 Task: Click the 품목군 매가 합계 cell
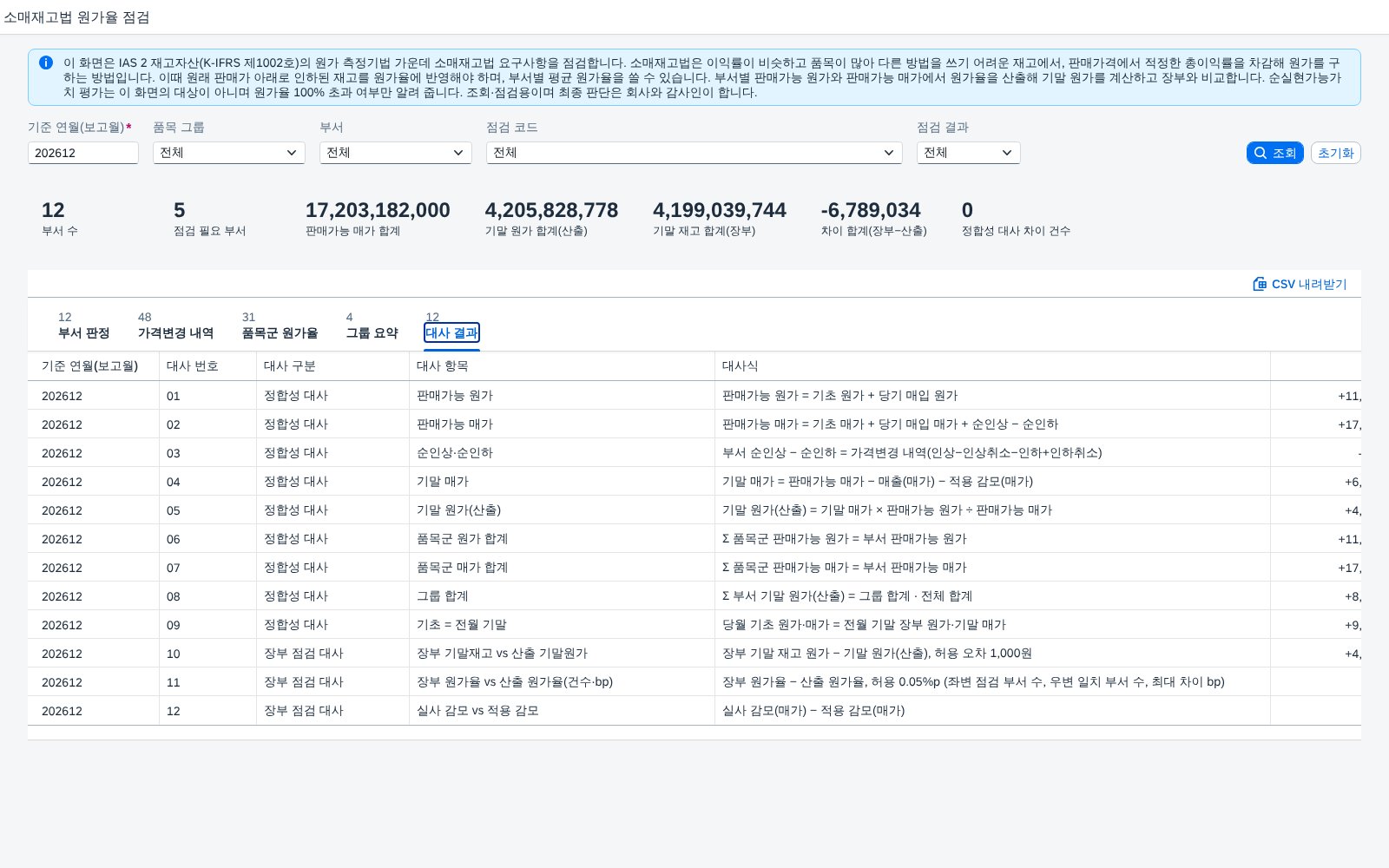[563, 568]
